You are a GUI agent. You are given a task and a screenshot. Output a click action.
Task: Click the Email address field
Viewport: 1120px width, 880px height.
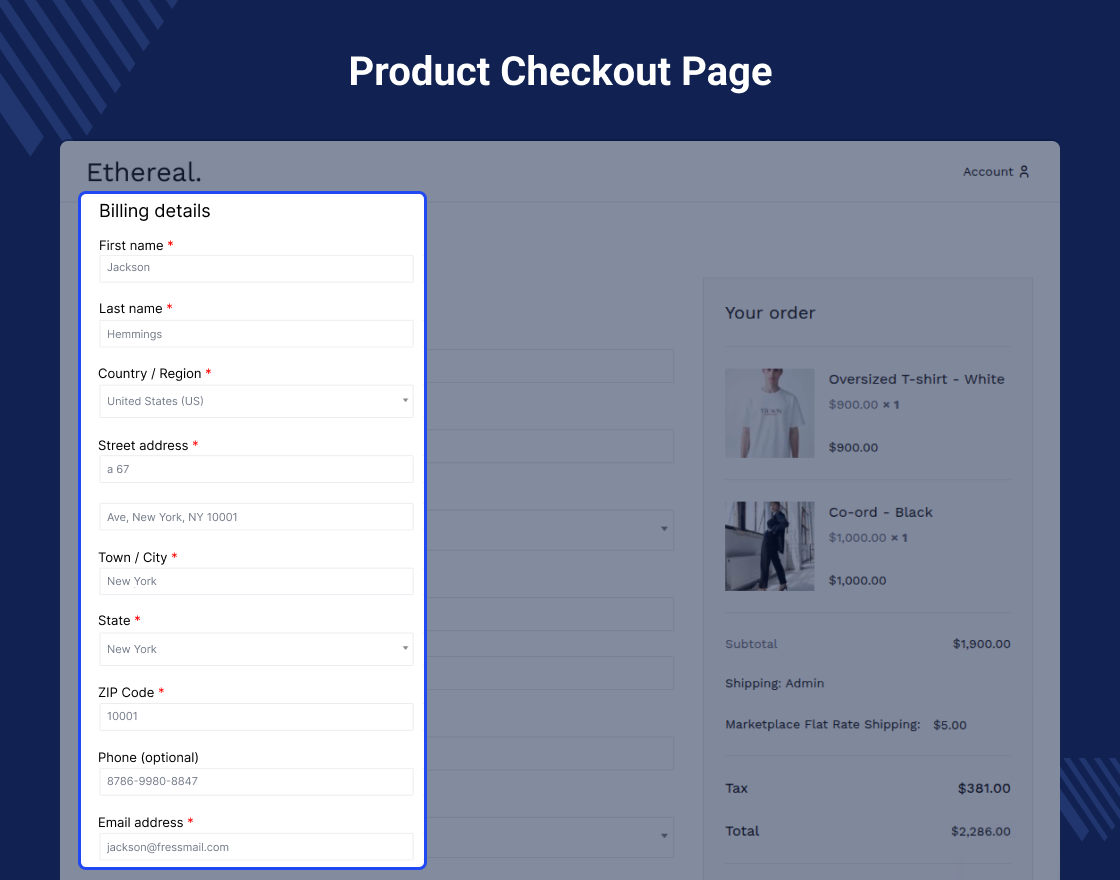[256, 847]
